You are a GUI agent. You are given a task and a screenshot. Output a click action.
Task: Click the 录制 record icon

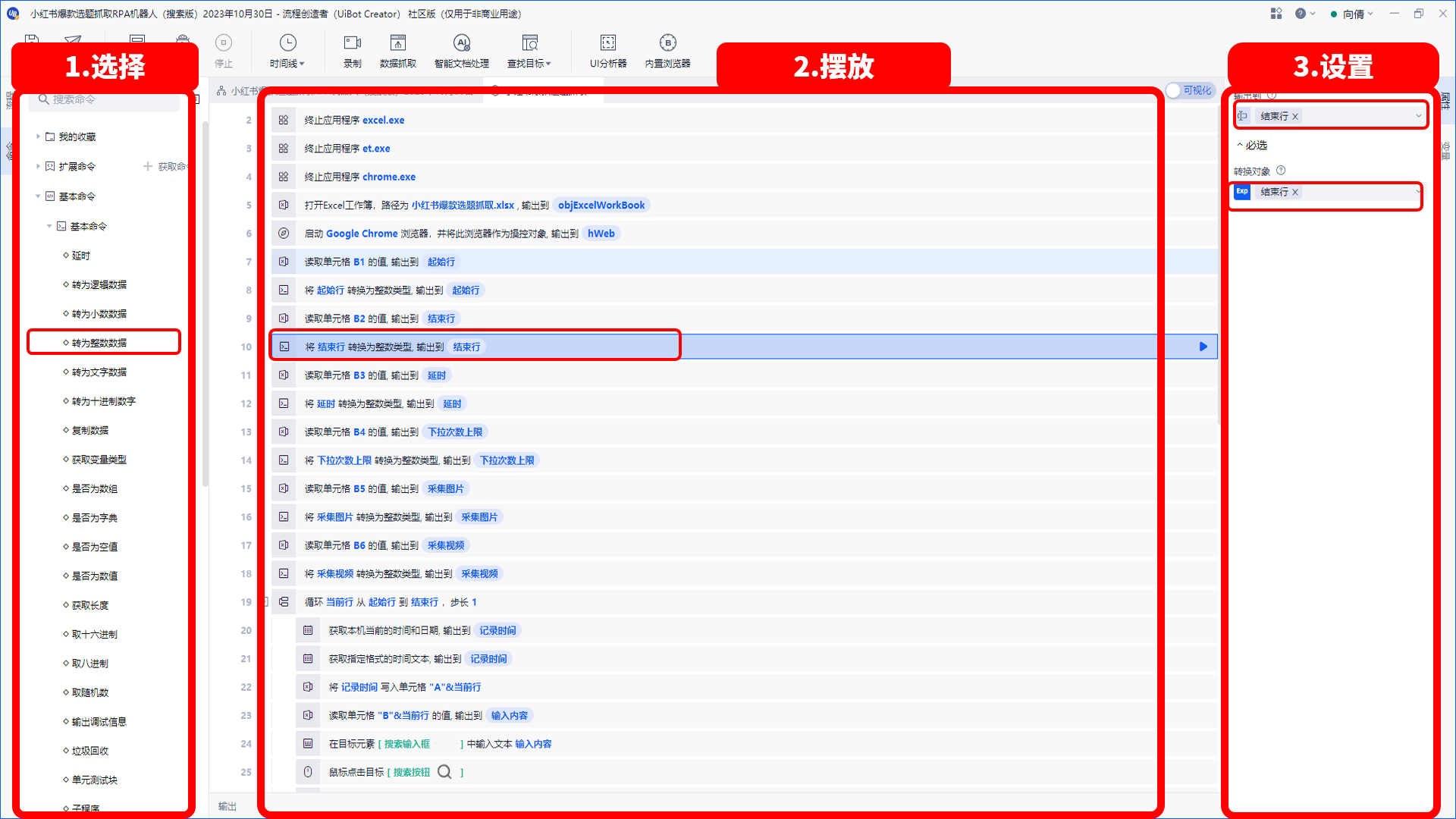coord(353,43)
